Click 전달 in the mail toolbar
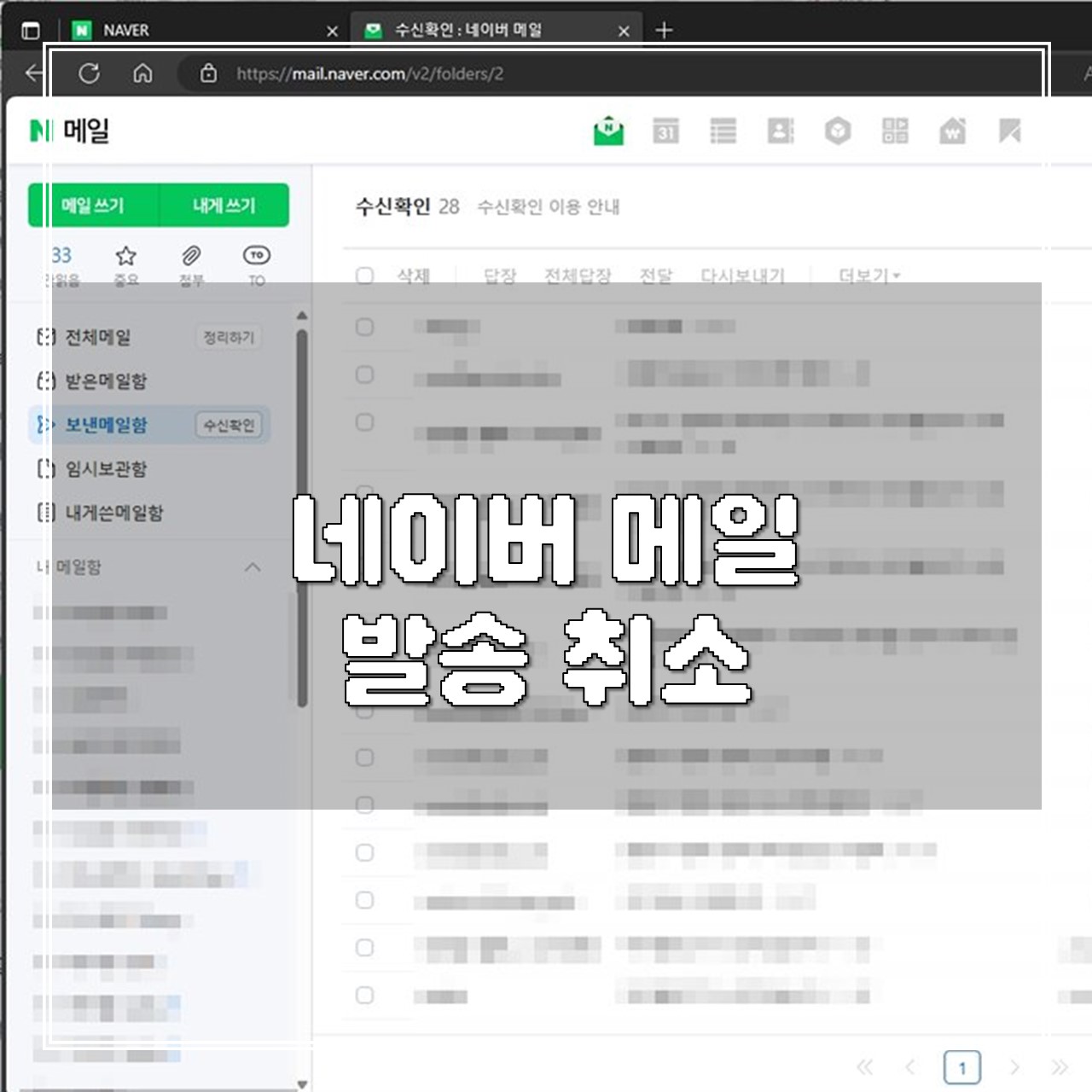This screenshot has width=1092, height=1092. [656, 276]
